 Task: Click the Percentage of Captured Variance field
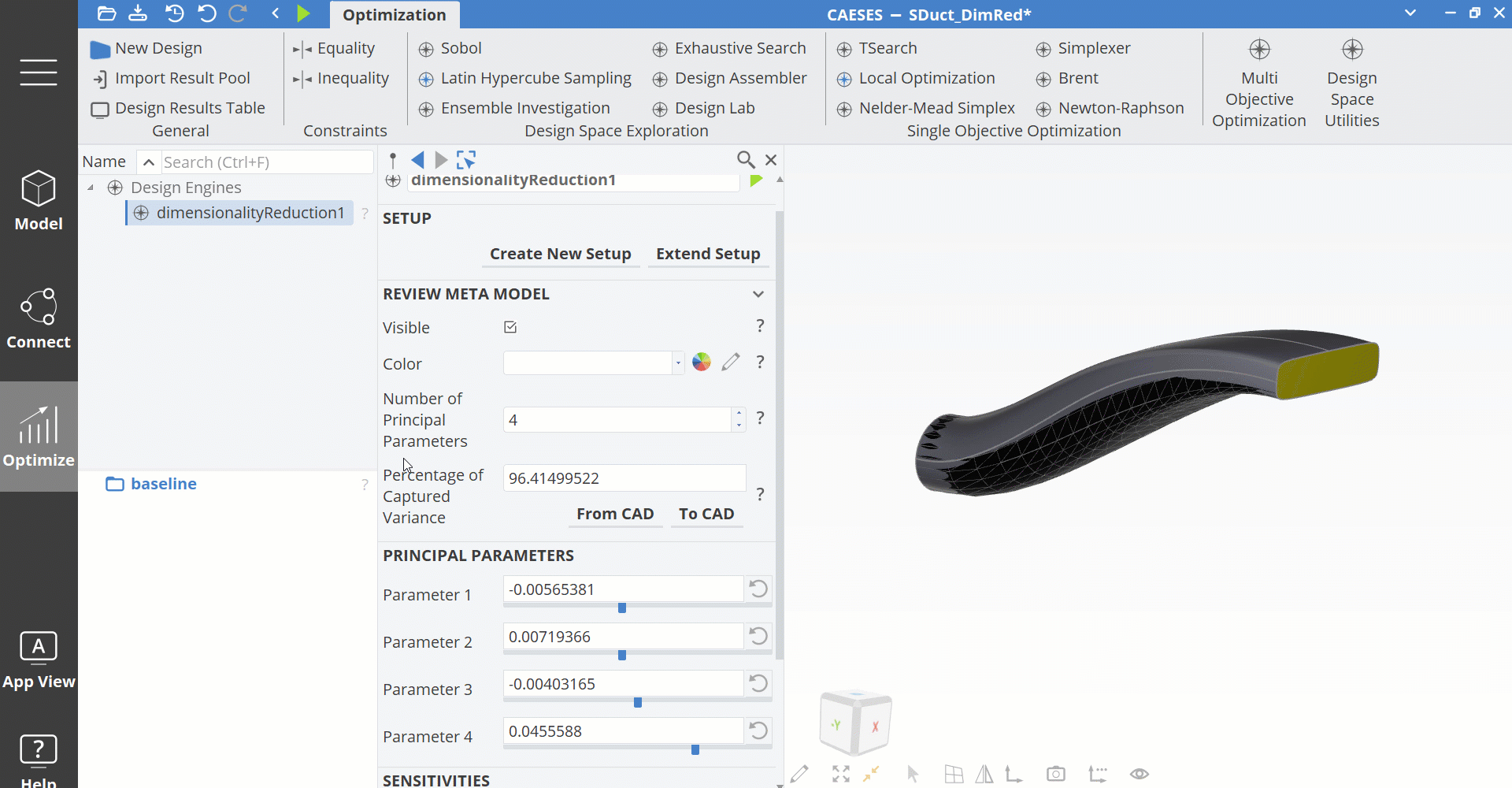pos(624,478)
